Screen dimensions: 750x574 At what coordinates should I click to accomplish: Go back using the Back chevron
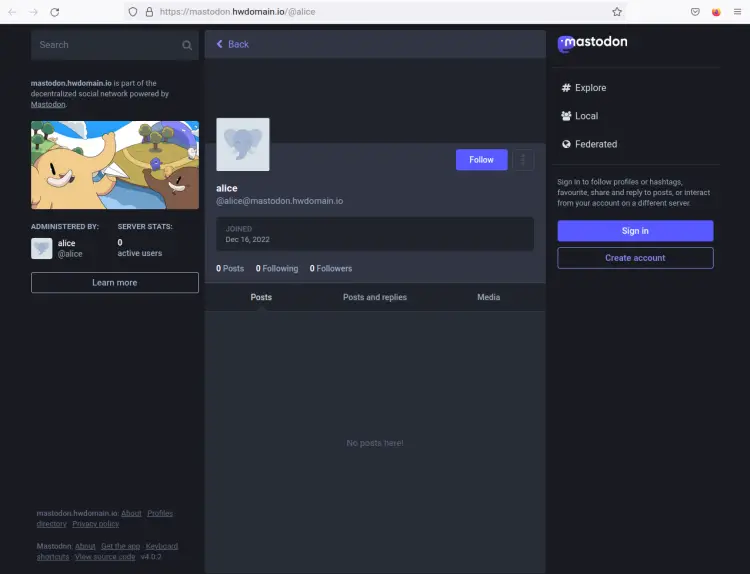pos(232,44)
